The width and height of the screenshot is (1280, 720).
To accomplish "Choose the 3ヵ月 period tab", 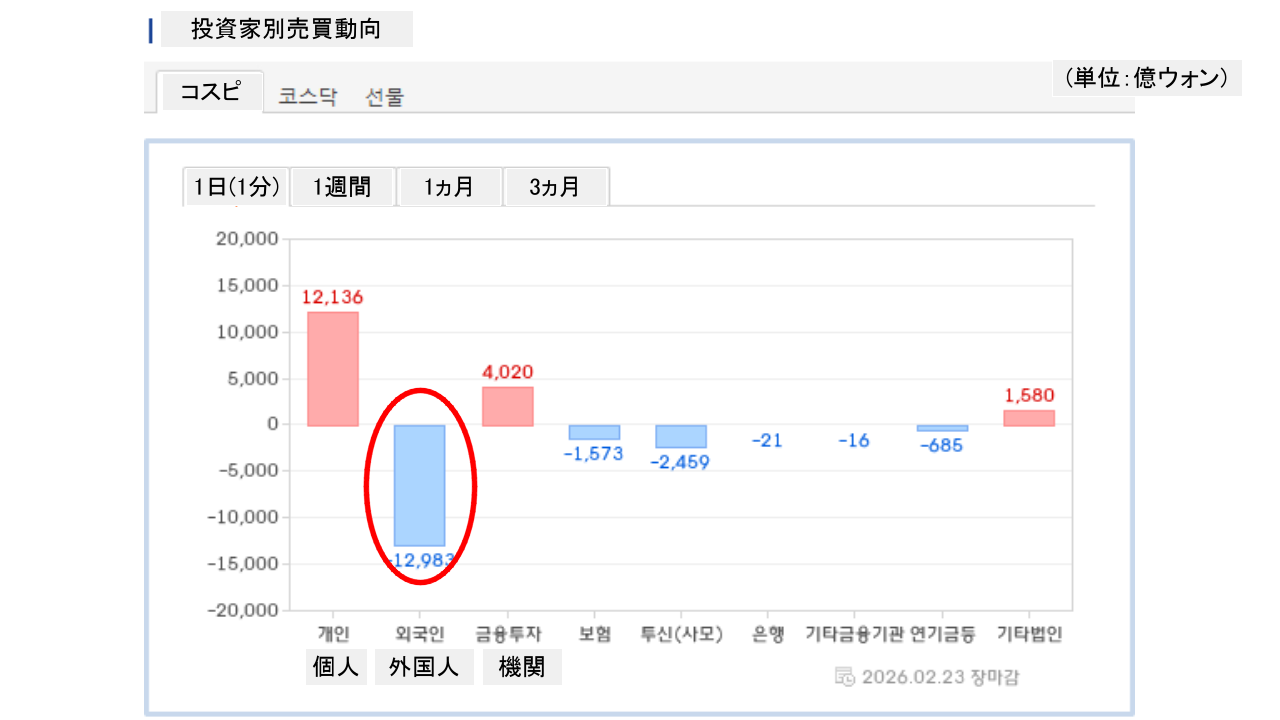I will pyautogui.click(x=556, y=187).
